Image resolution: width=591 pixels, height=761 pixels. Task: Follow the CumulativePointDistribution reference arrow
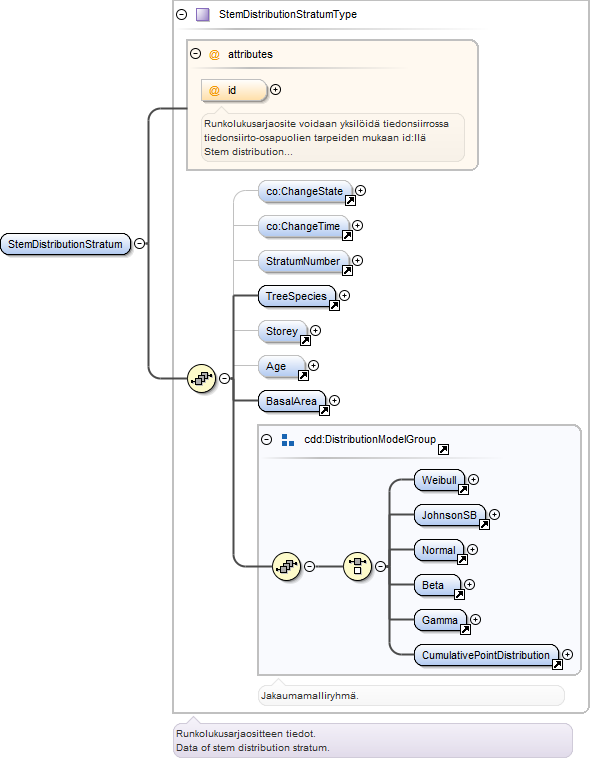coord(558,664)
